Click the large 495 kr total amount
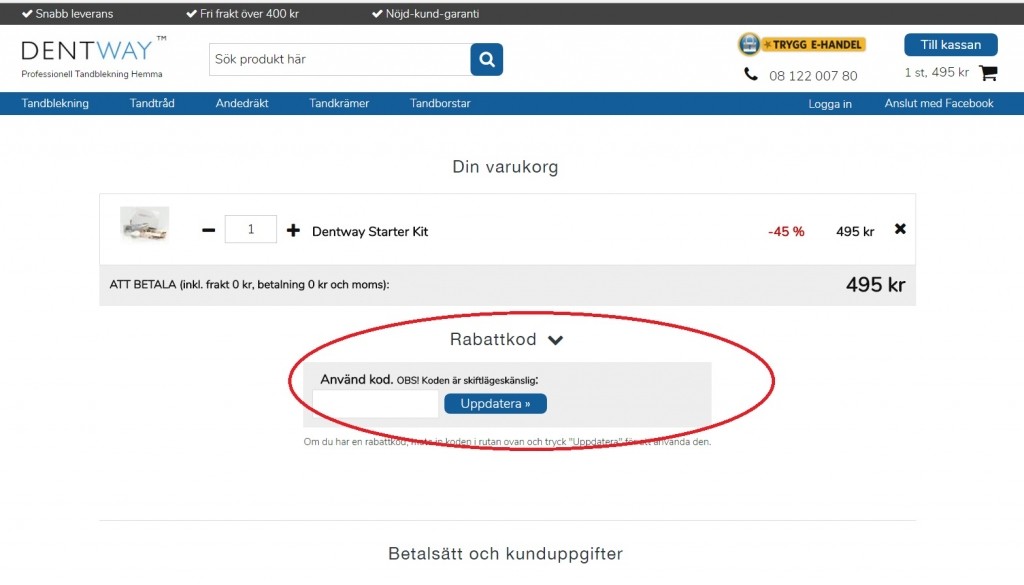This screenshot has height=585, width=1024. coord(875,285)
